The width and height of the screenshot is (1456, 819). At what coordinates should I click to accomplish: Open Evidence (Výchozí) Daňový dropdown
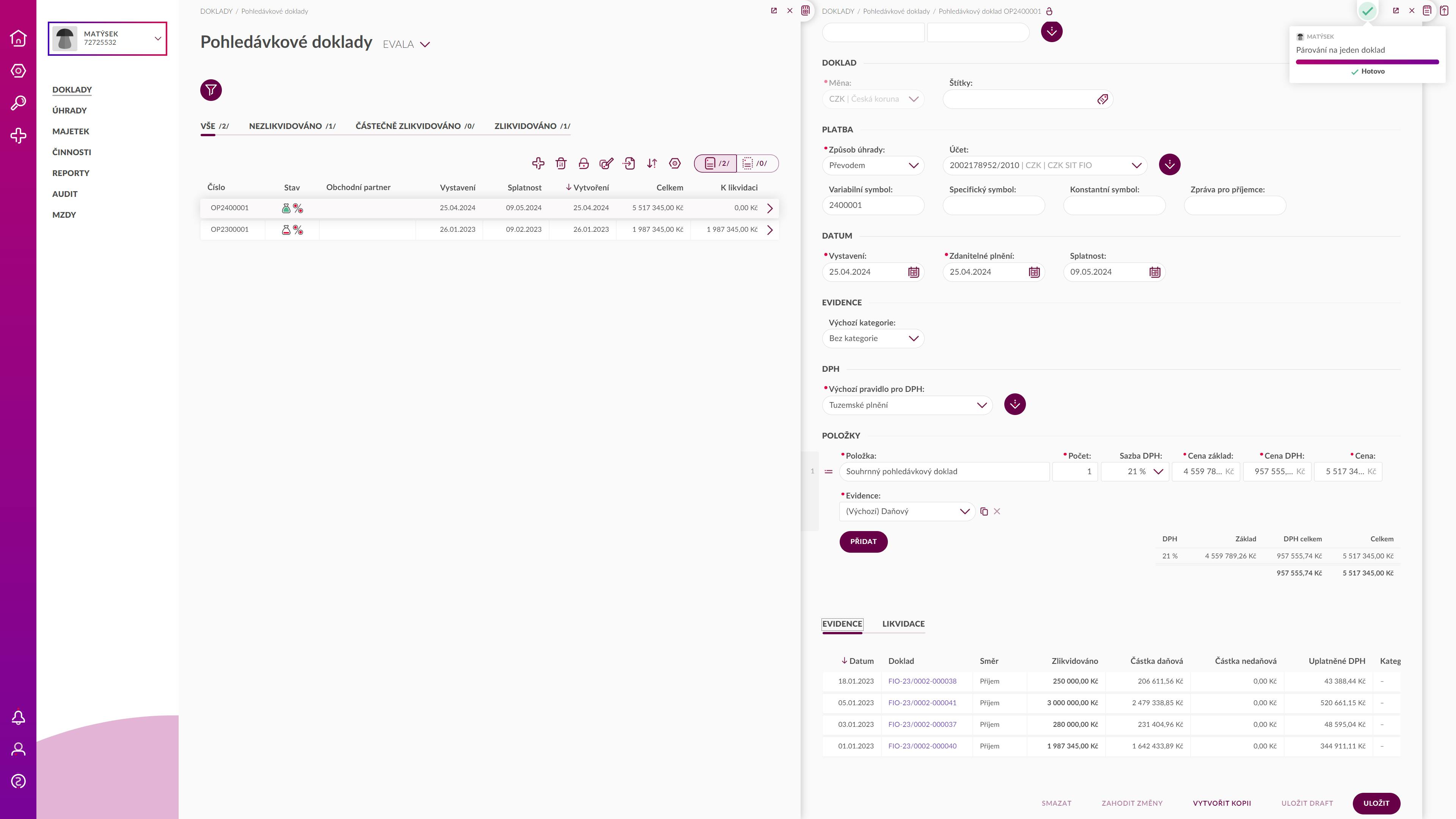pos(907,511)
